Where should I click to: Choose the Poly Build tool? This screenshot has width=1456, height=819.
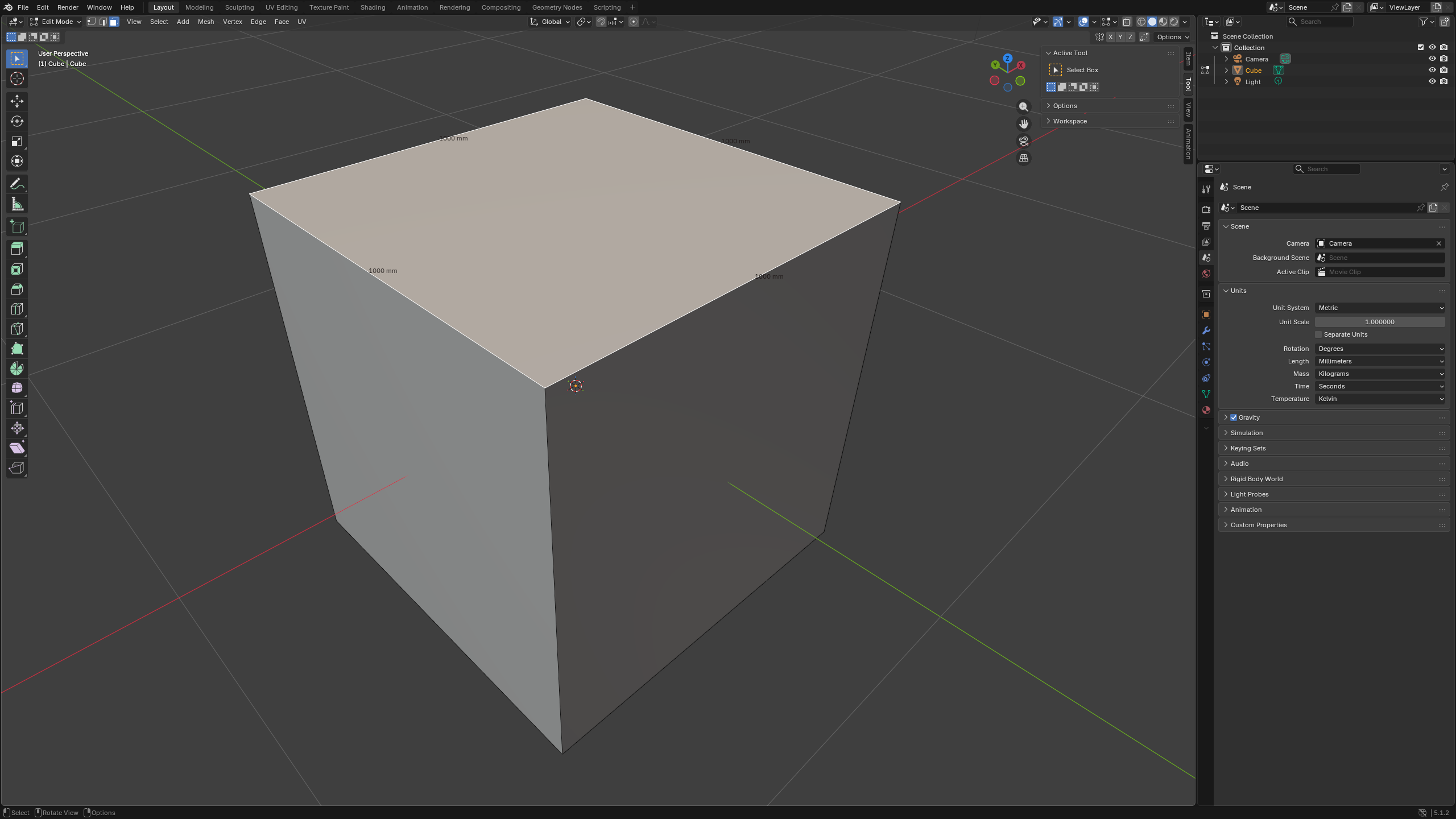click(16, 349)
